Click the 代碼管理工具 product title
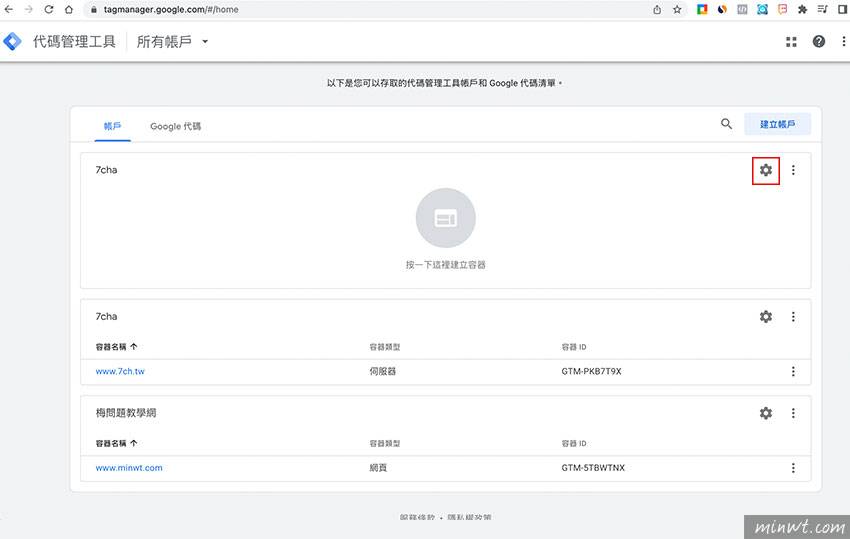850x539 pixels. pos(74,41)
